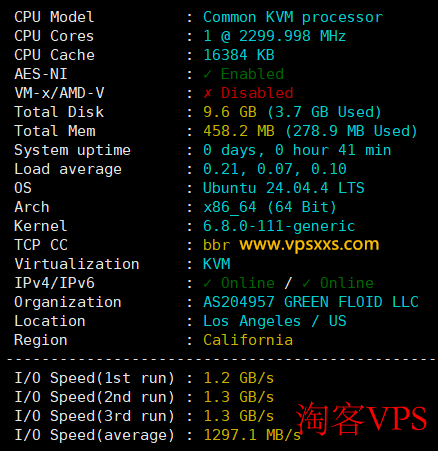Click the red 淘客VPS watermark logo
438x451 pixels.
[362, 418]
